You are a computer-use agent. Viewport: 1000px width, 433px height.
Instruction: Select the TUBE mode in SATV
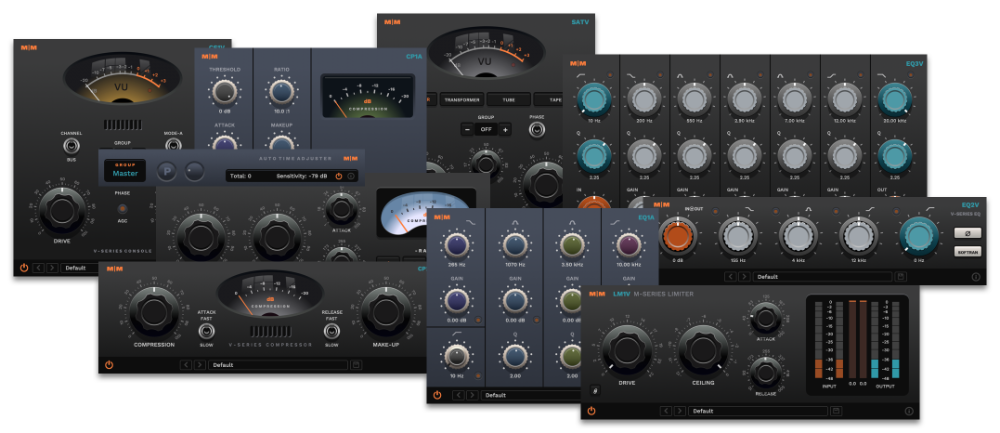tap(508, 99)
